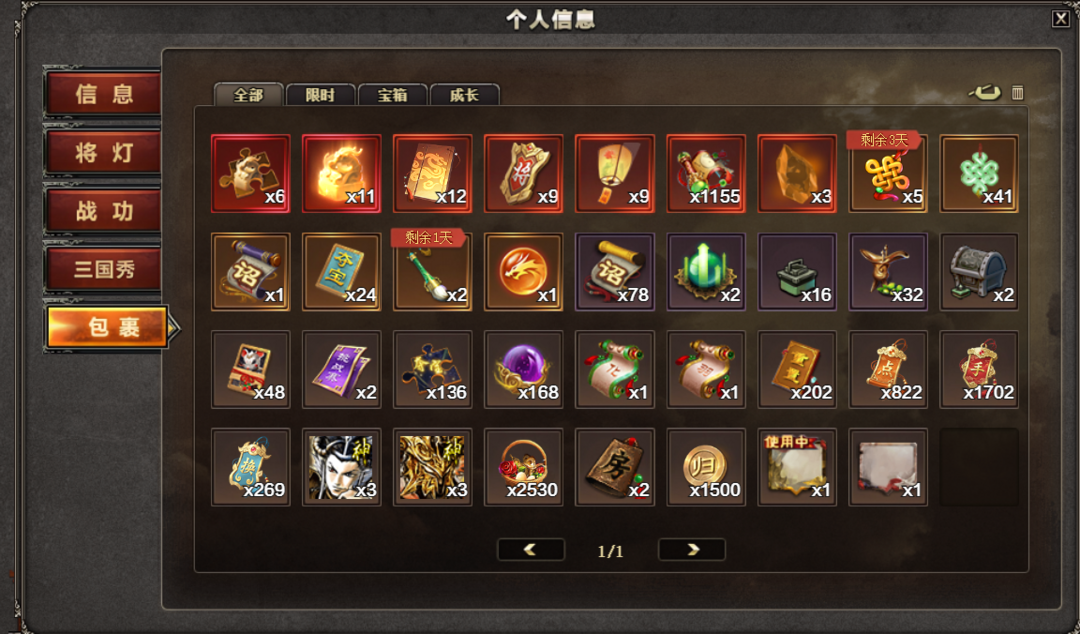The width and height of the screenshot is (1080, 634).
Task: Go to previous inventory page arrow
Action: pos(530,549)
